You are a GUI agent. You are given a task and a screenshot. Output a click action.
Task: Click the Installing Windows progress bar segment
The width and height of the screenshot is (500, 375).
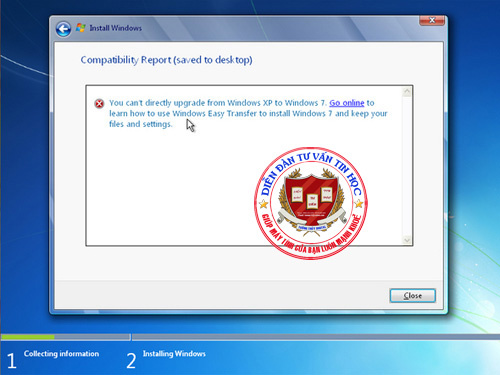click(x=316, y=337)
